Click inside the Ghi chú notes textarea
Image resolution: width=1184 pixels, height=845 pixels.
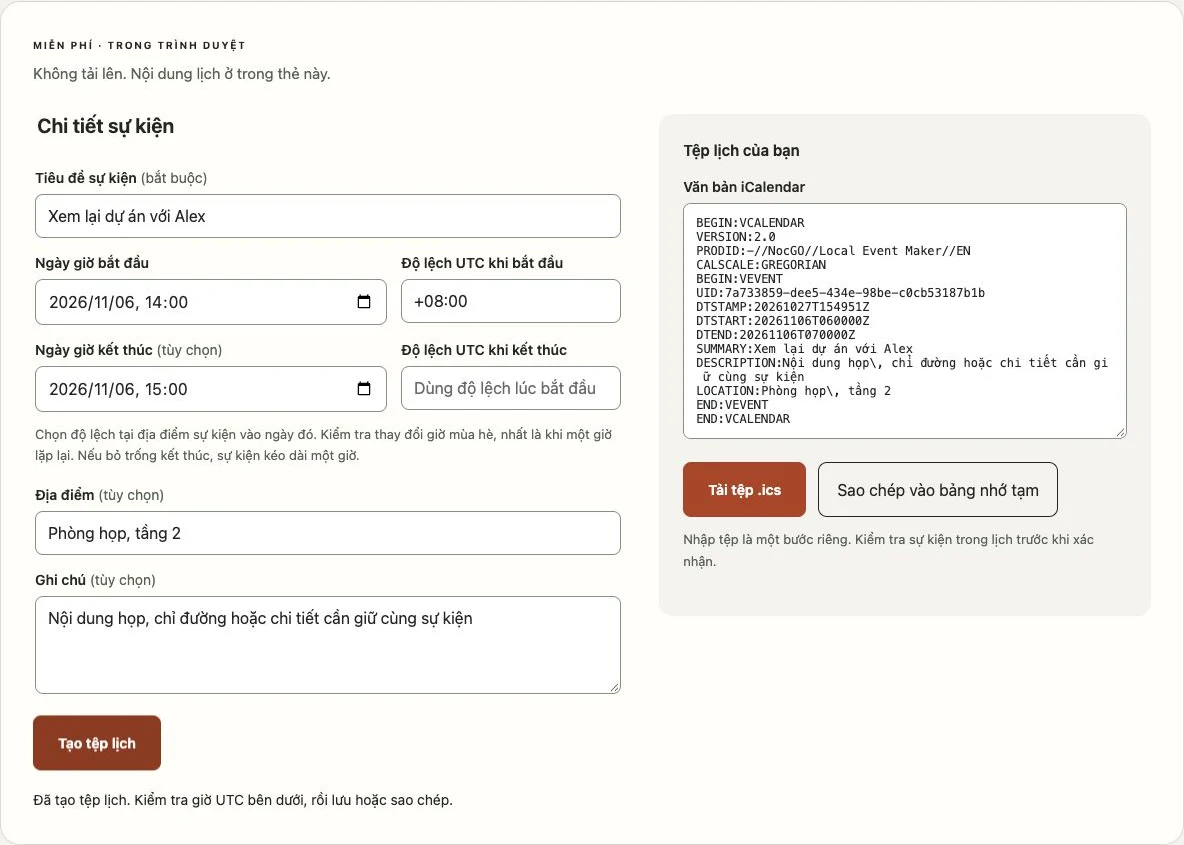[328, 645]
